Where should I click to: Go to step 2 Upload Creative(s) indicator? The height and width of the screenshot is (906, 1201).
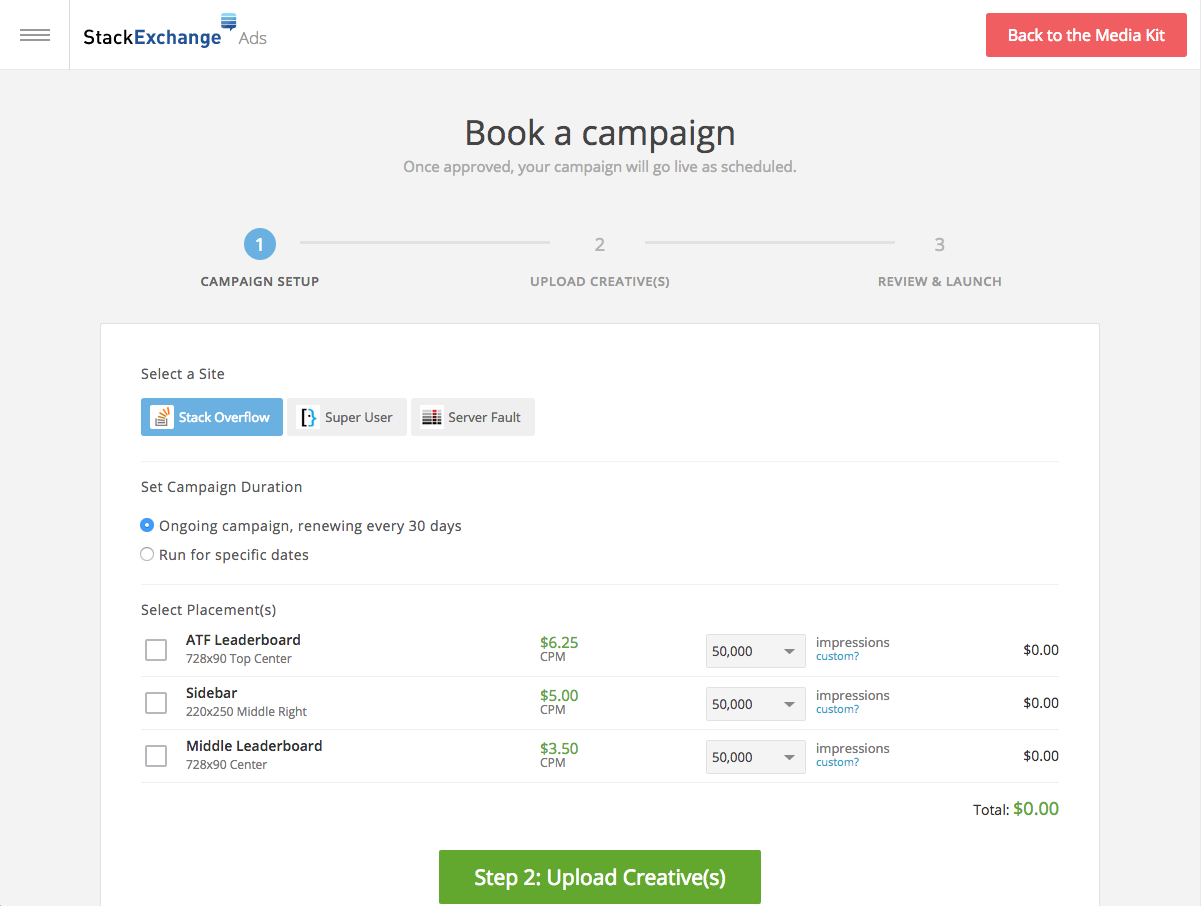(x=600, y=260)
